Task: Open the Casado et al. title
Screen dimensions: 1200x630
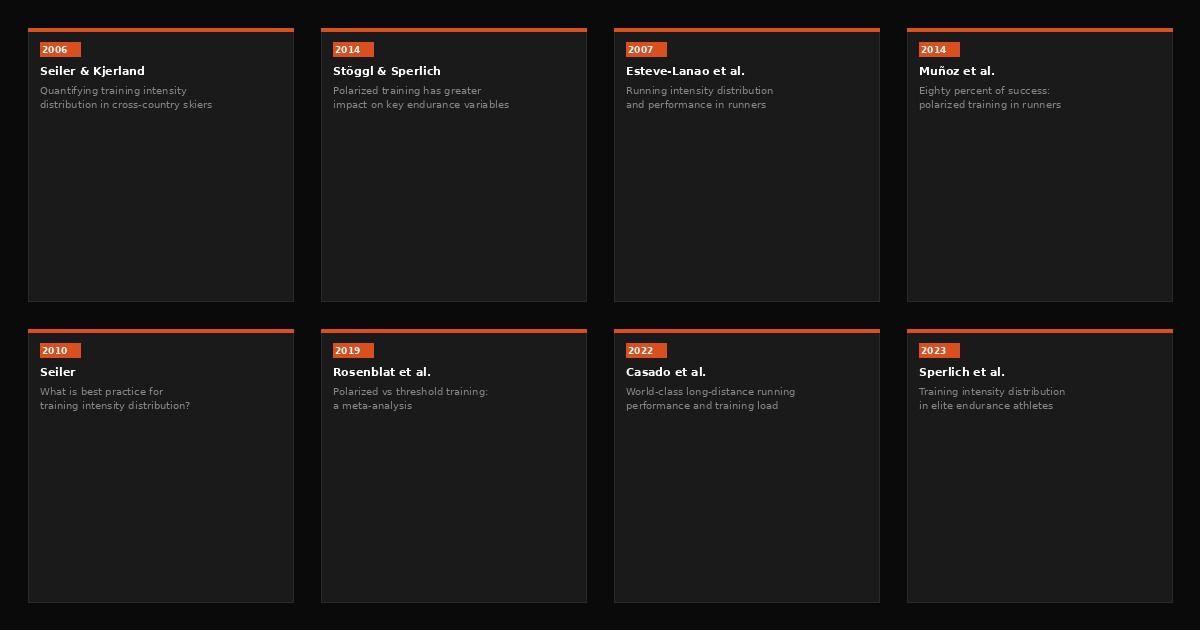Action: (x=665, y=372)
